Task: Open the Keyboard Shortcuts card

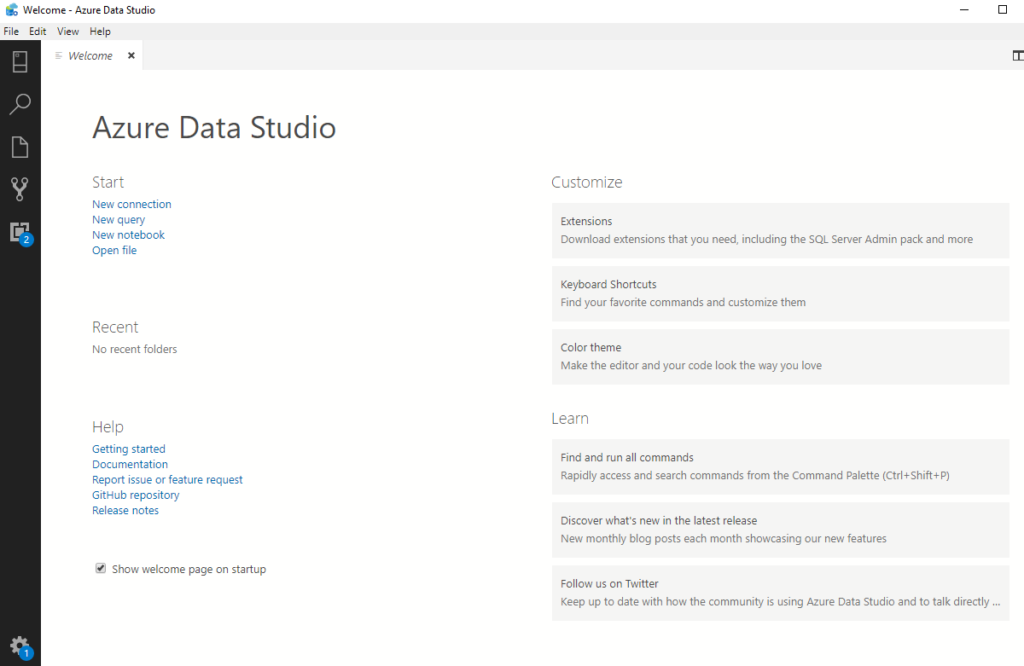Action: pos(780,292)
